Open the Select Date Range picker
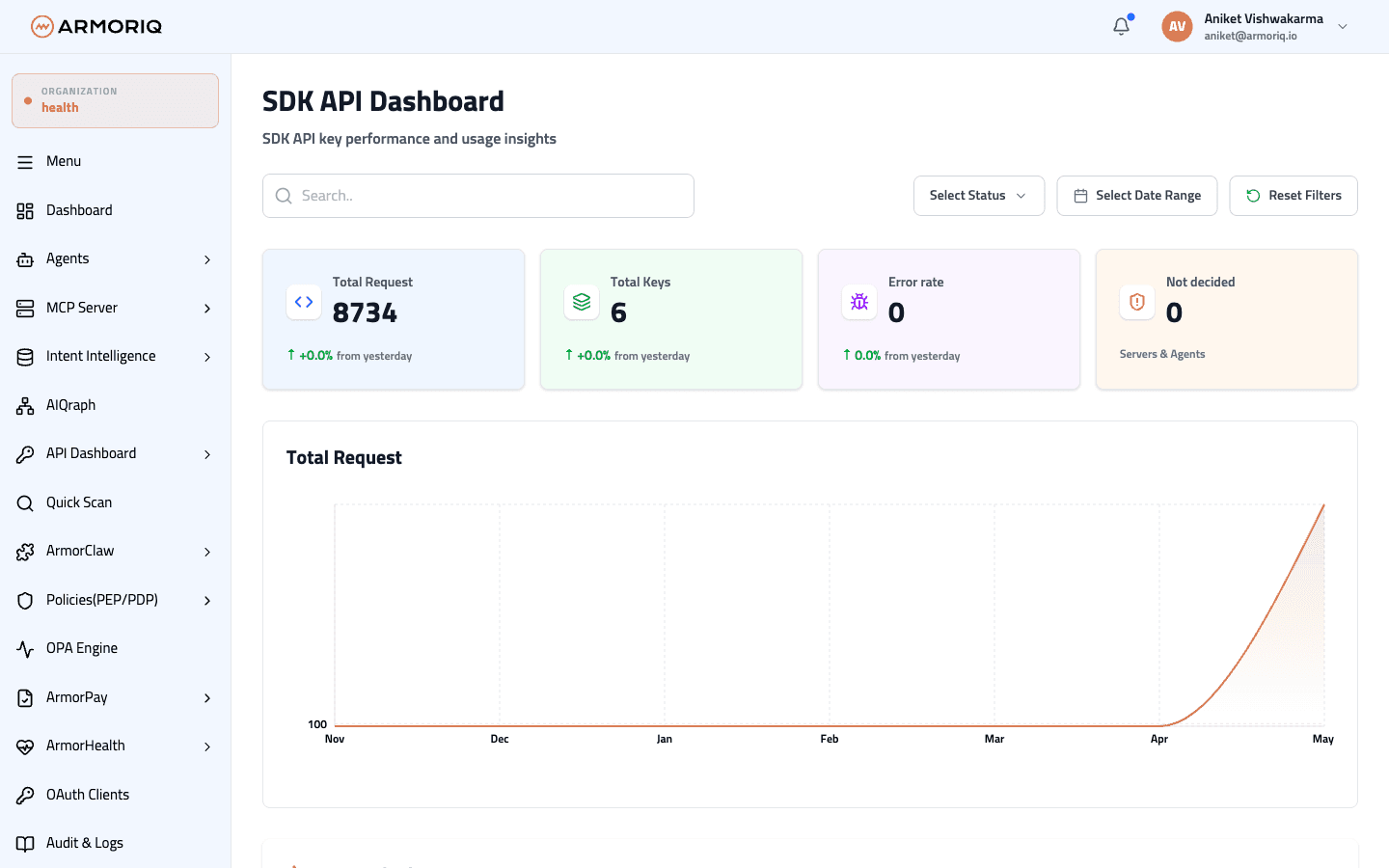Screen dimensions: 1389x868 tap(1137, 196)
